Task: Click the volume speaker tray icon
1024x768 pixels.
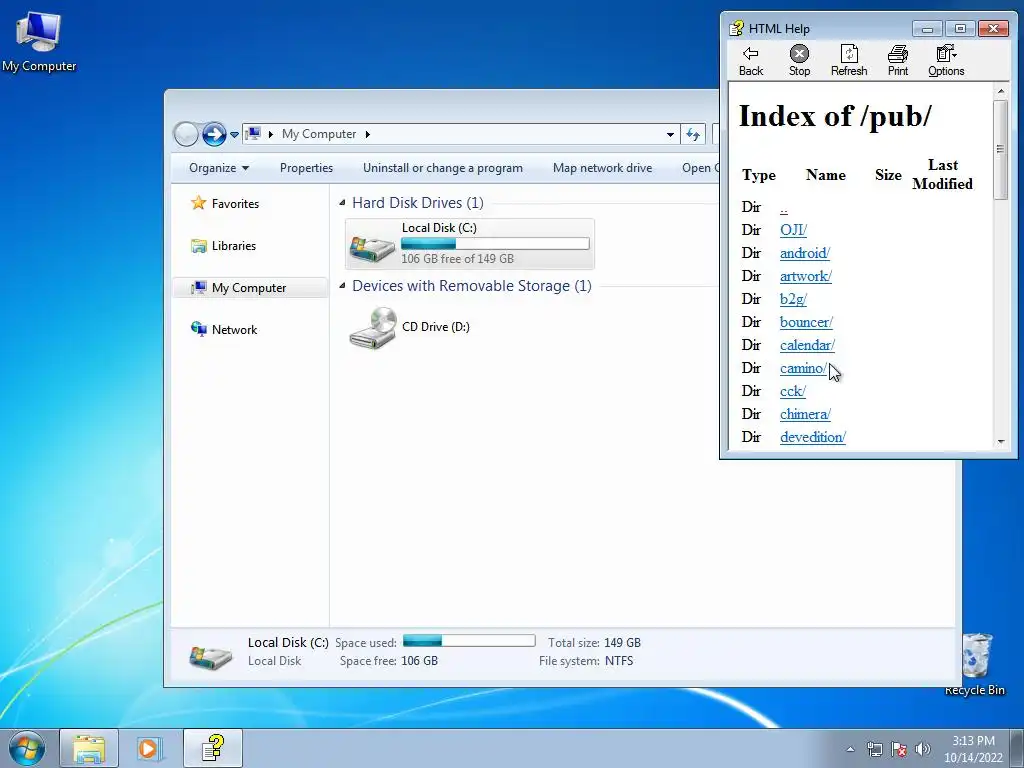Action: 923,749
